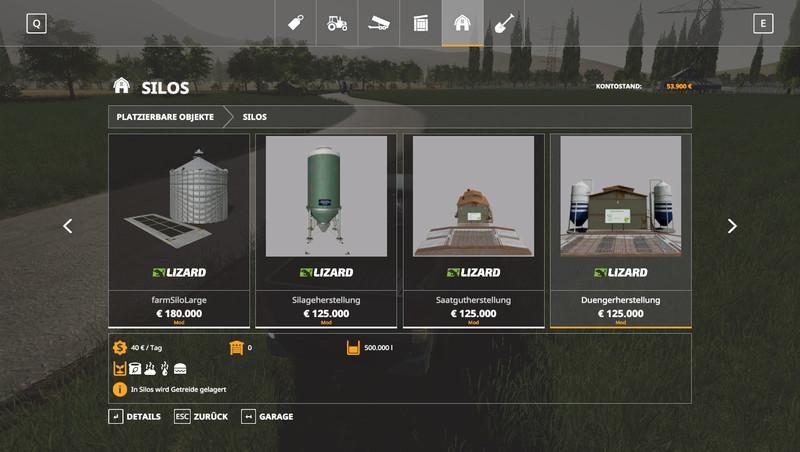Open Details for the selected silo

pos(135,417)
